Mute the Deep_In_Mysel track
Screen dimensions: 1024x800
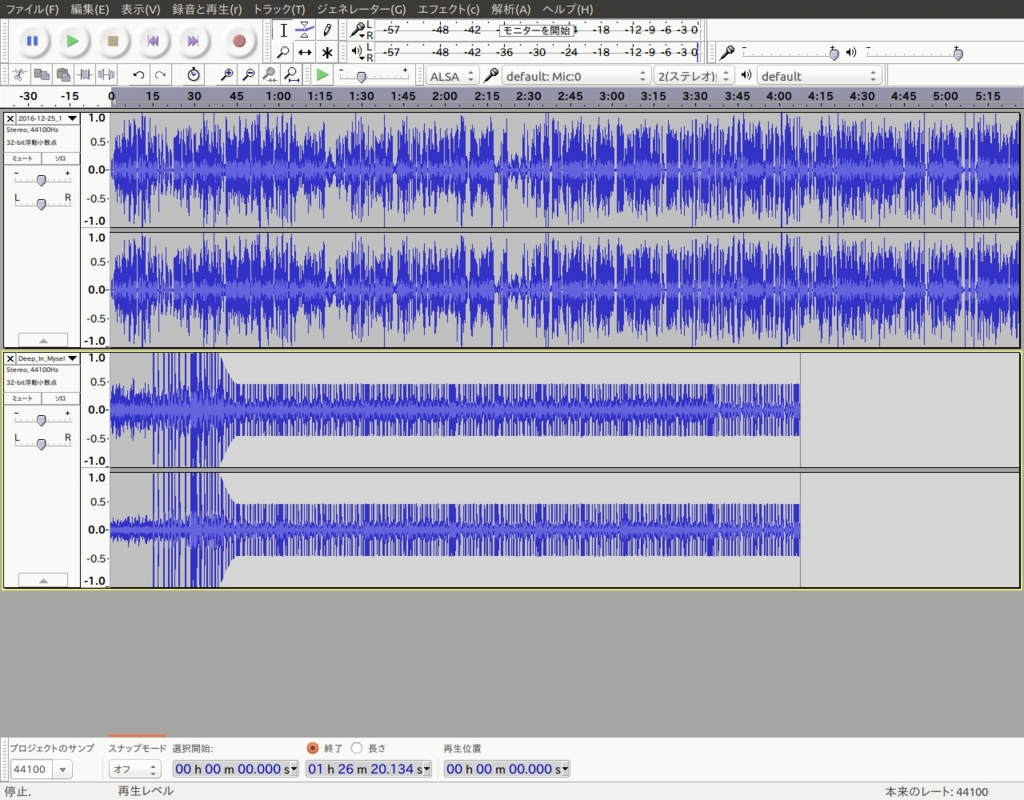pos(22,398)
